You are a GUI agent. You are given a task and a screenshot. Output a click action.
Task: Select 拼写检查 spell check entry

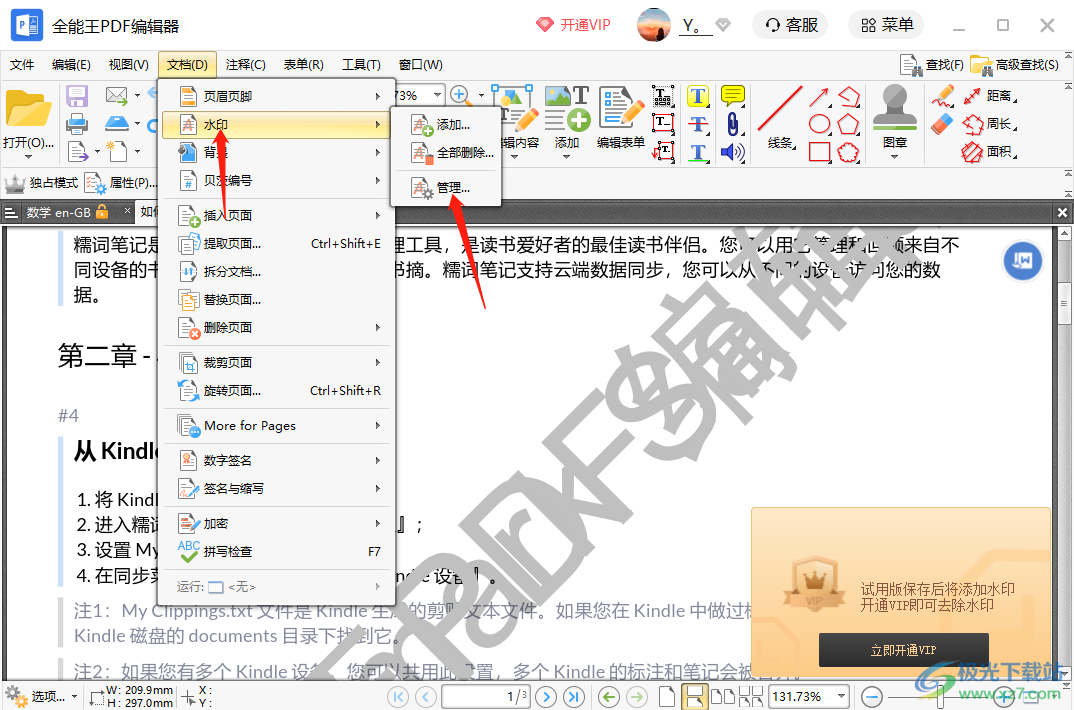[276, 551]
